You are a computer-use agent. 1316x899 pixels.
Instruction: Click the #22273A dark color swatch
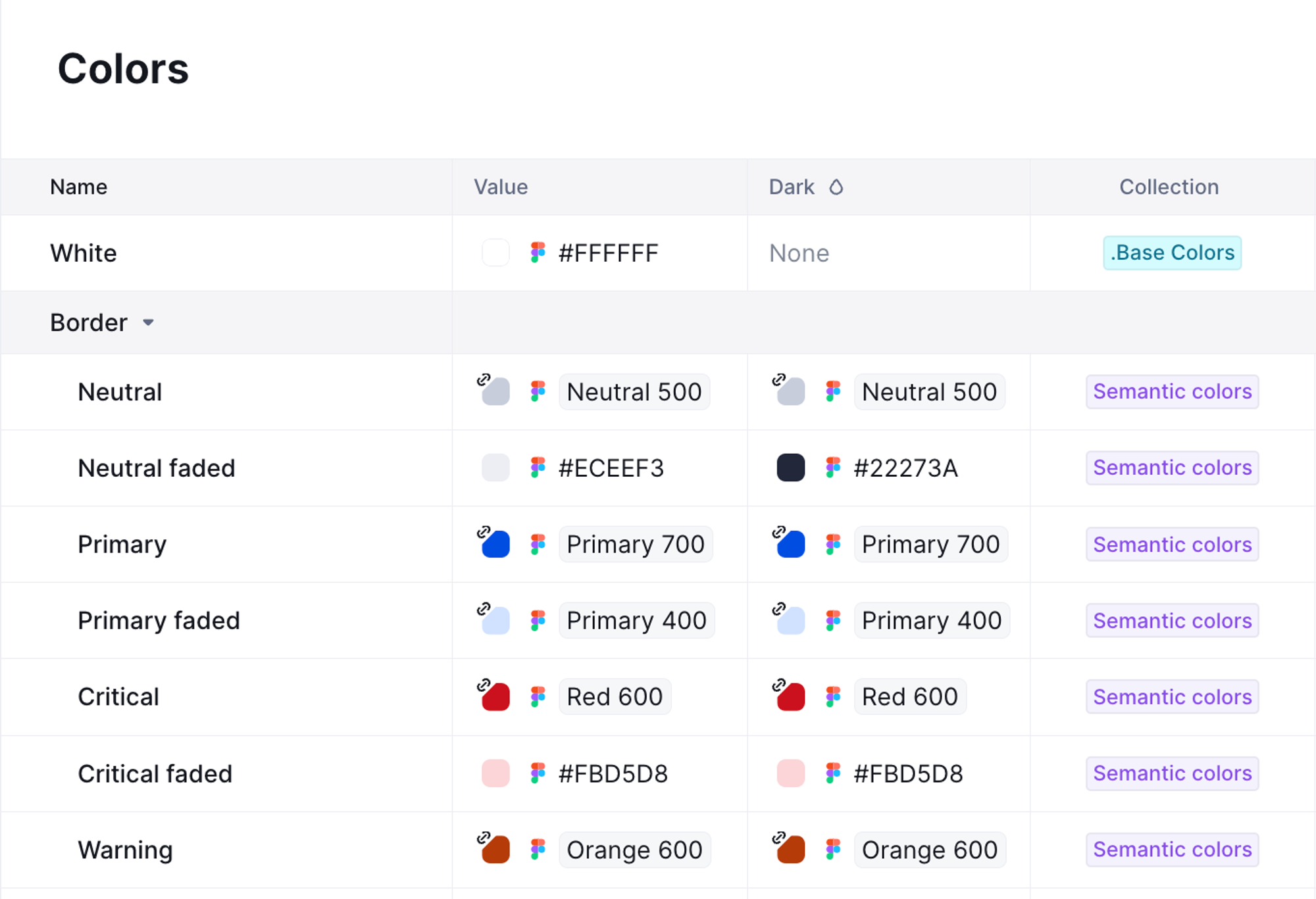point(790,468)
